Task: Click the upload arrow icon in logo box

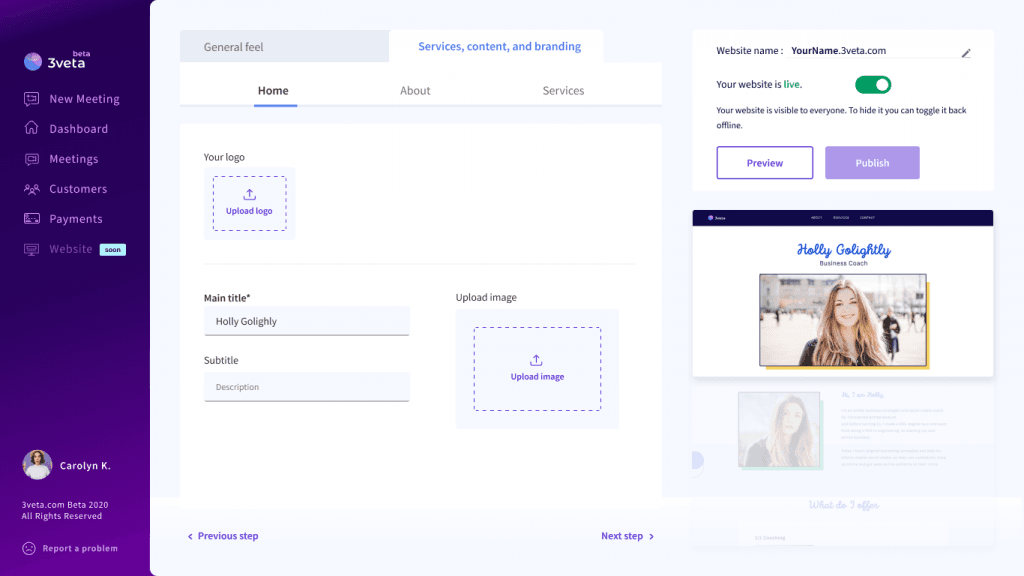Action: tap(249, 195)
